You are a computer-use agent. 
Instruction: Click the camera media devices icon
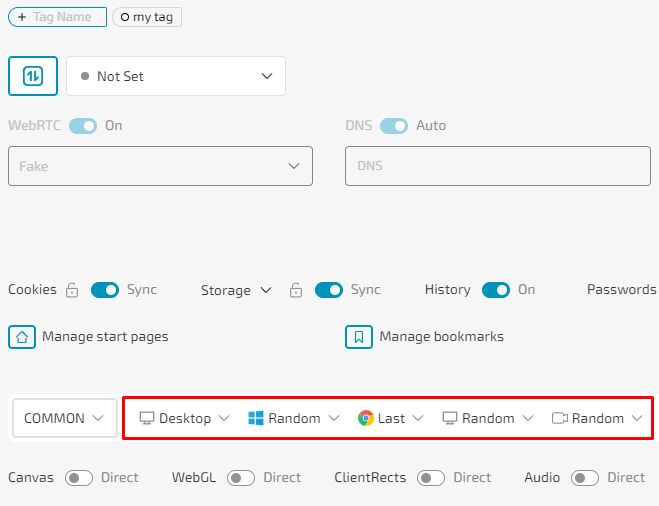tap(559, 418)
